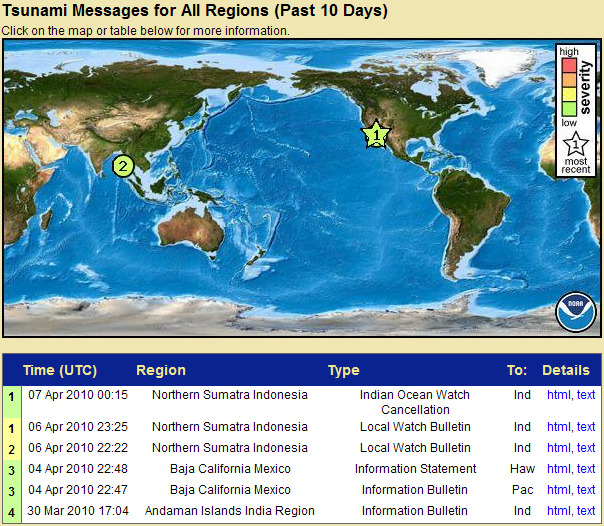Screen dimensions: 604x526
Task: Select the 07 Apr 2010 00:15 time cell
Action: point(78,395)
